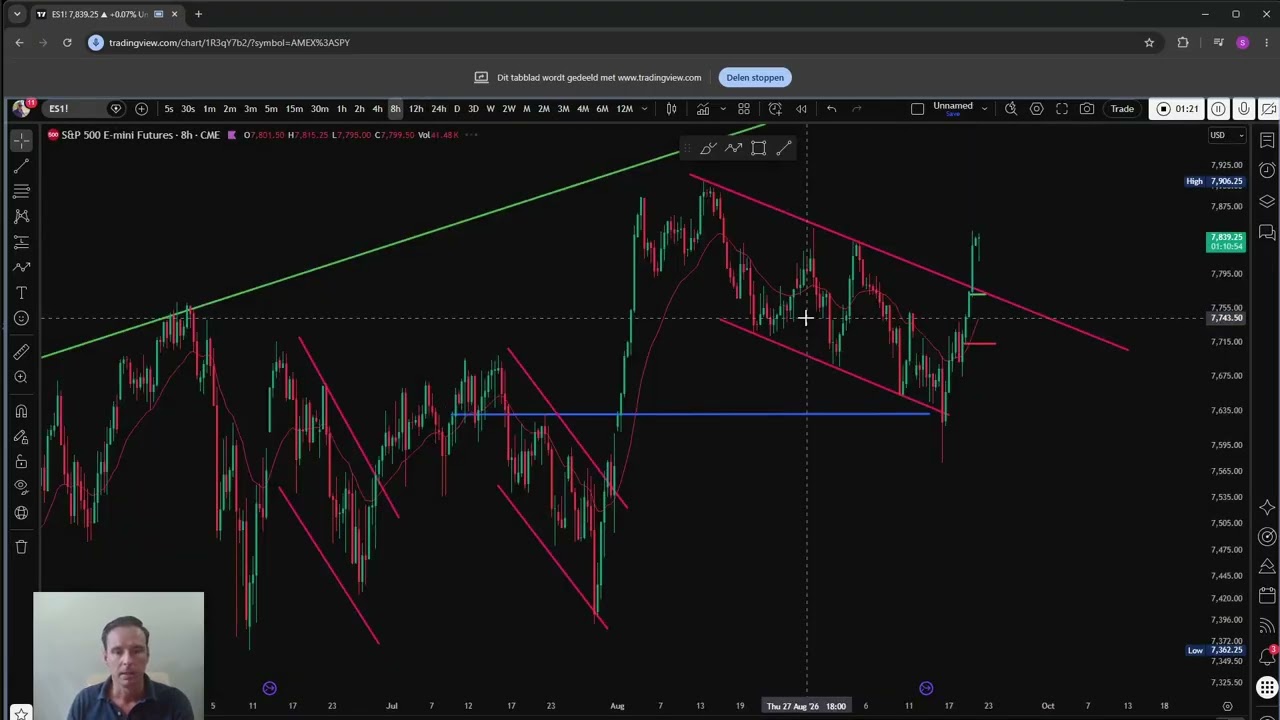Viewport: 1280px width, 720px height.
Task: Switch to the 1h timeframe
Action: click(341, 109)
